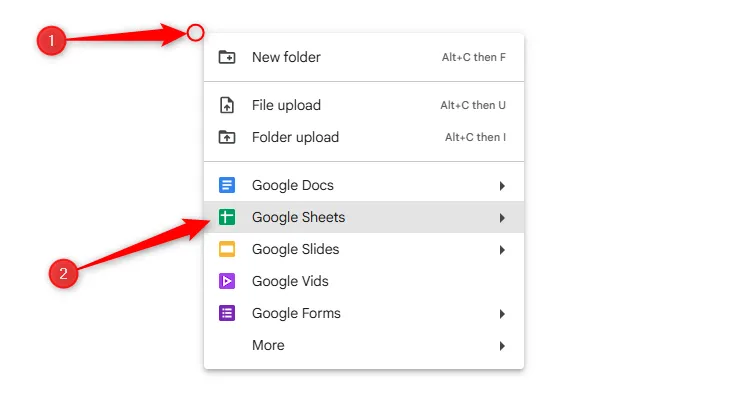The width and height of the screenshot is (750, 404).
Task: Click the Alt+C then F shortcut text
Action: (x=474, y=57)
